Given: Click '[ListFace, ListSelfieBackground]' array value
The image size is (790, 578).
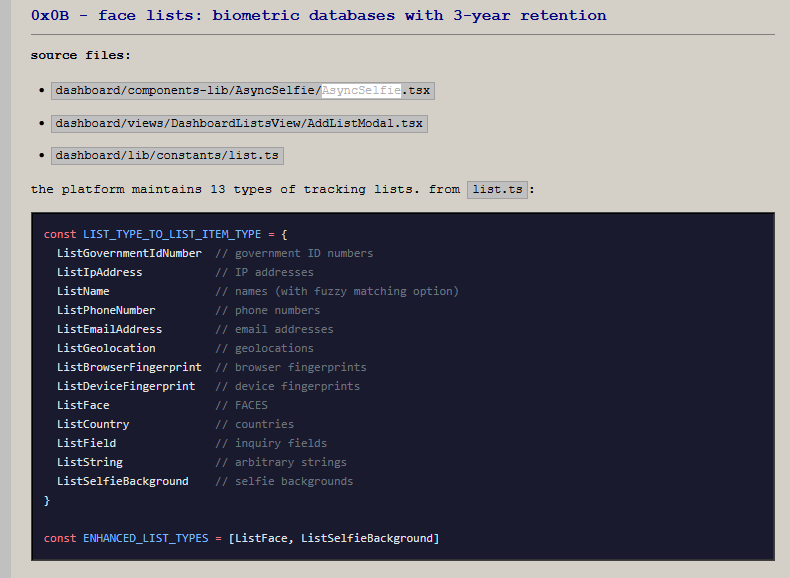Looking at the screenshot, I should [x=334, y=538].
